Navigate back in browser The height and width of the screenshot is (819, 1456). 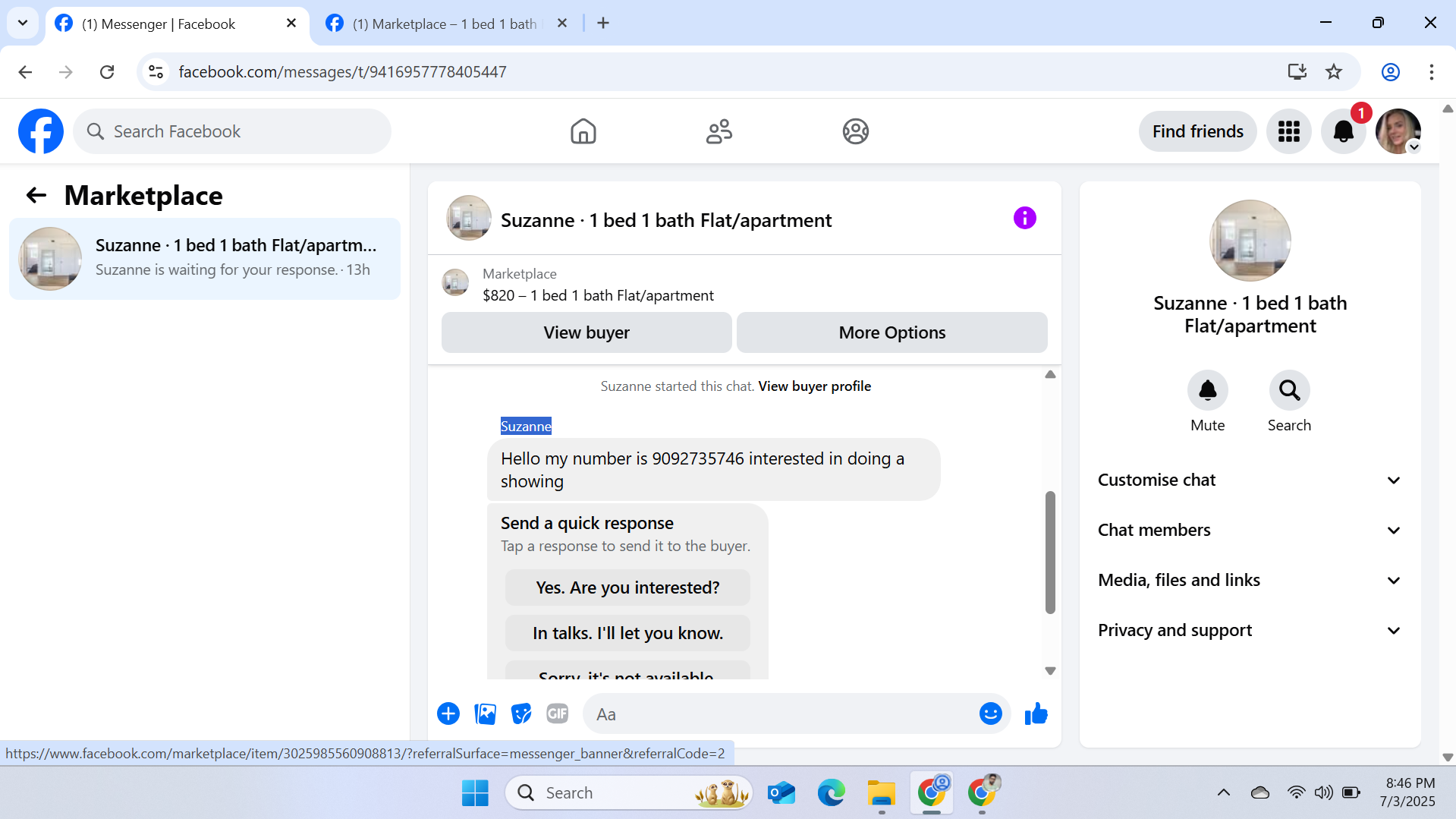click(x=25, y=72)
